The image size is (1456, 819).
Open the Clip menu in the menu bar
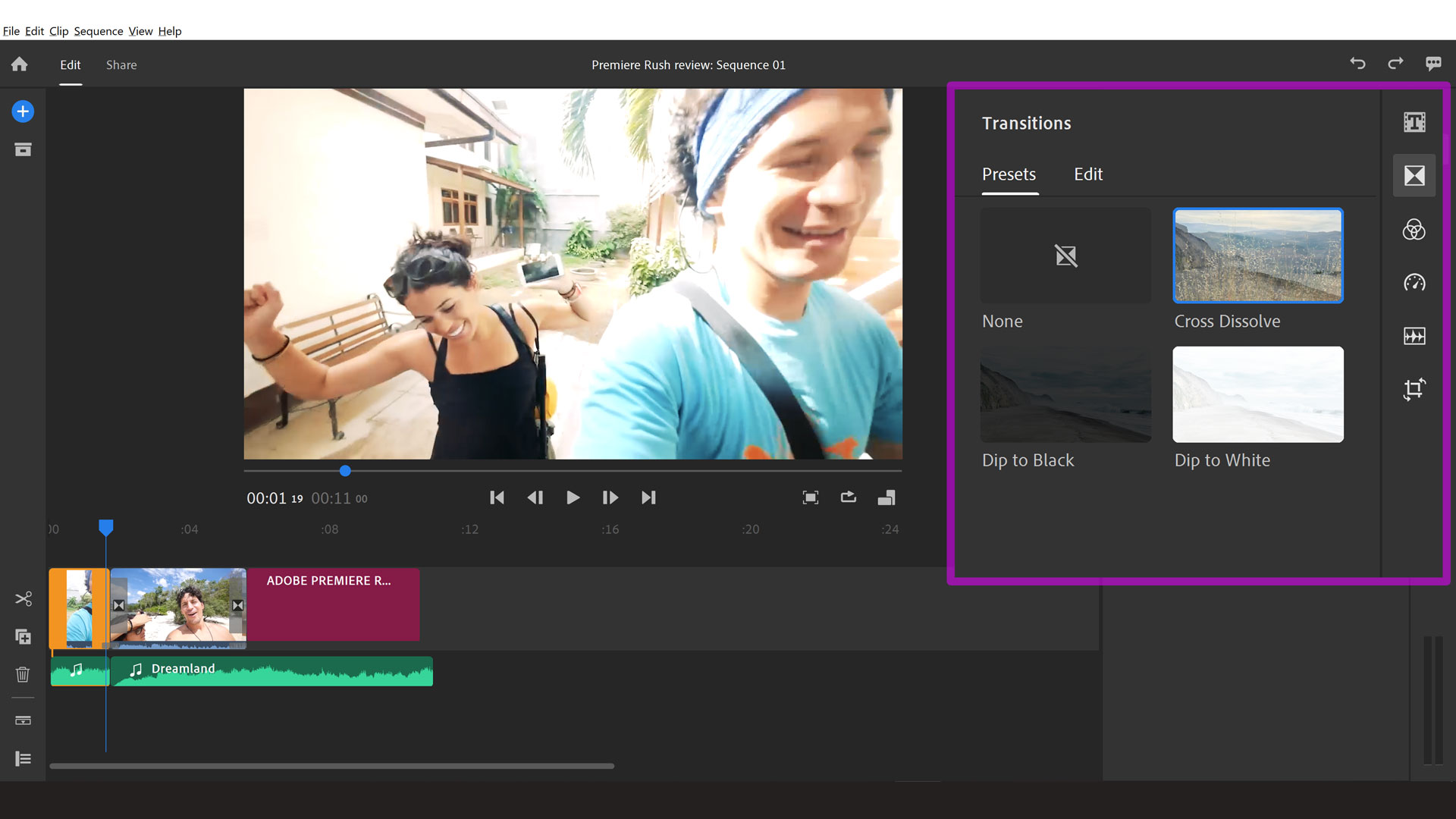tap(57, 30)
